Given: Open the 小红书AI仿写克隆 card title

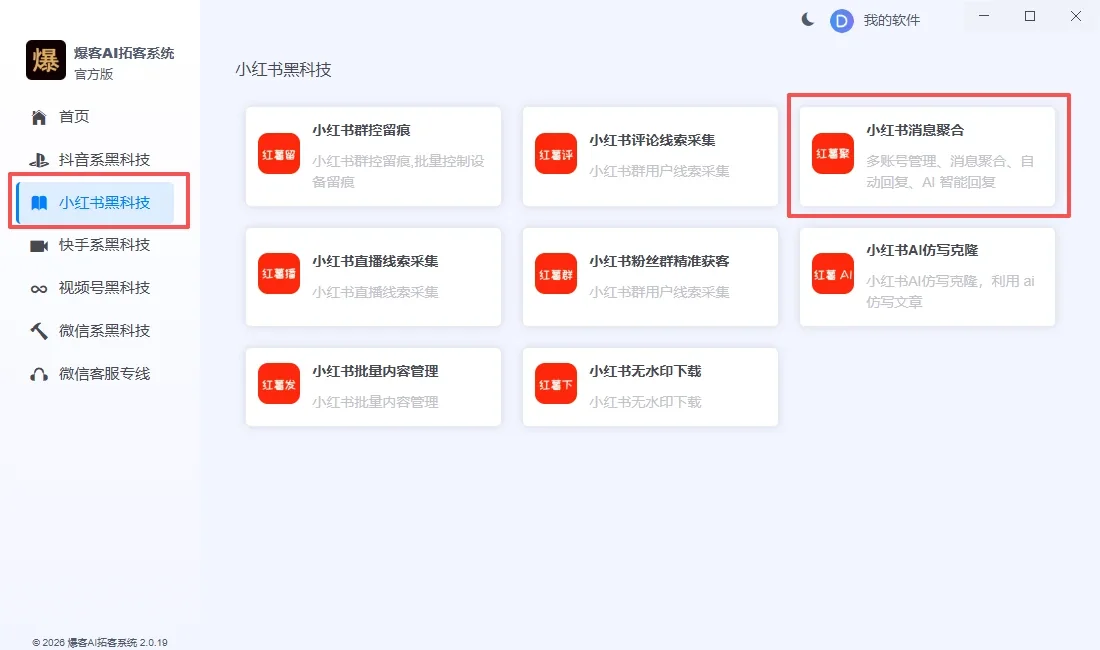Looking at the screenshot, I should (x=923, y=250).
